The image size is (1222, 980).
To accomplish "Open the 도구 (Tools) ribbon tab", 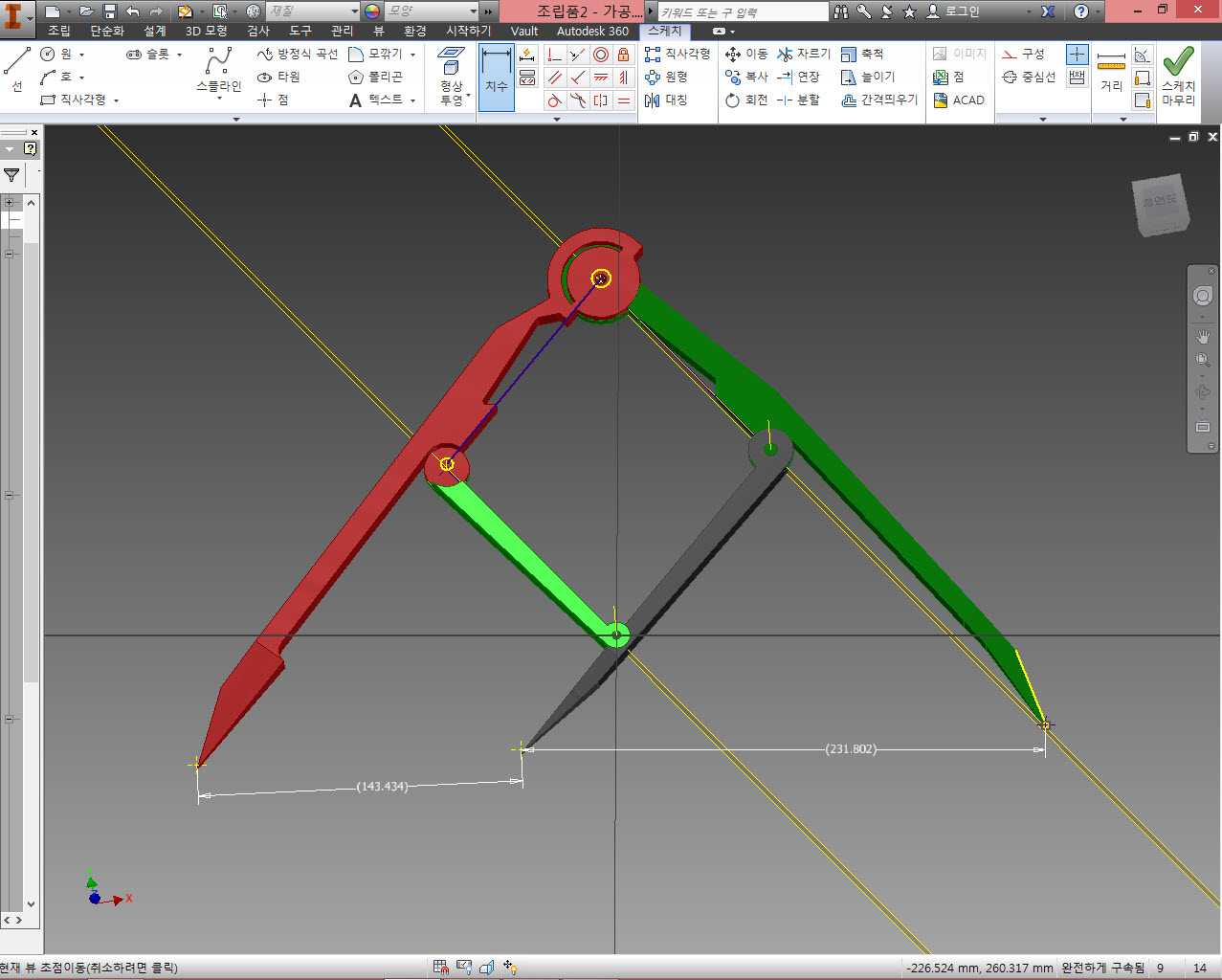I will (300, 31).
